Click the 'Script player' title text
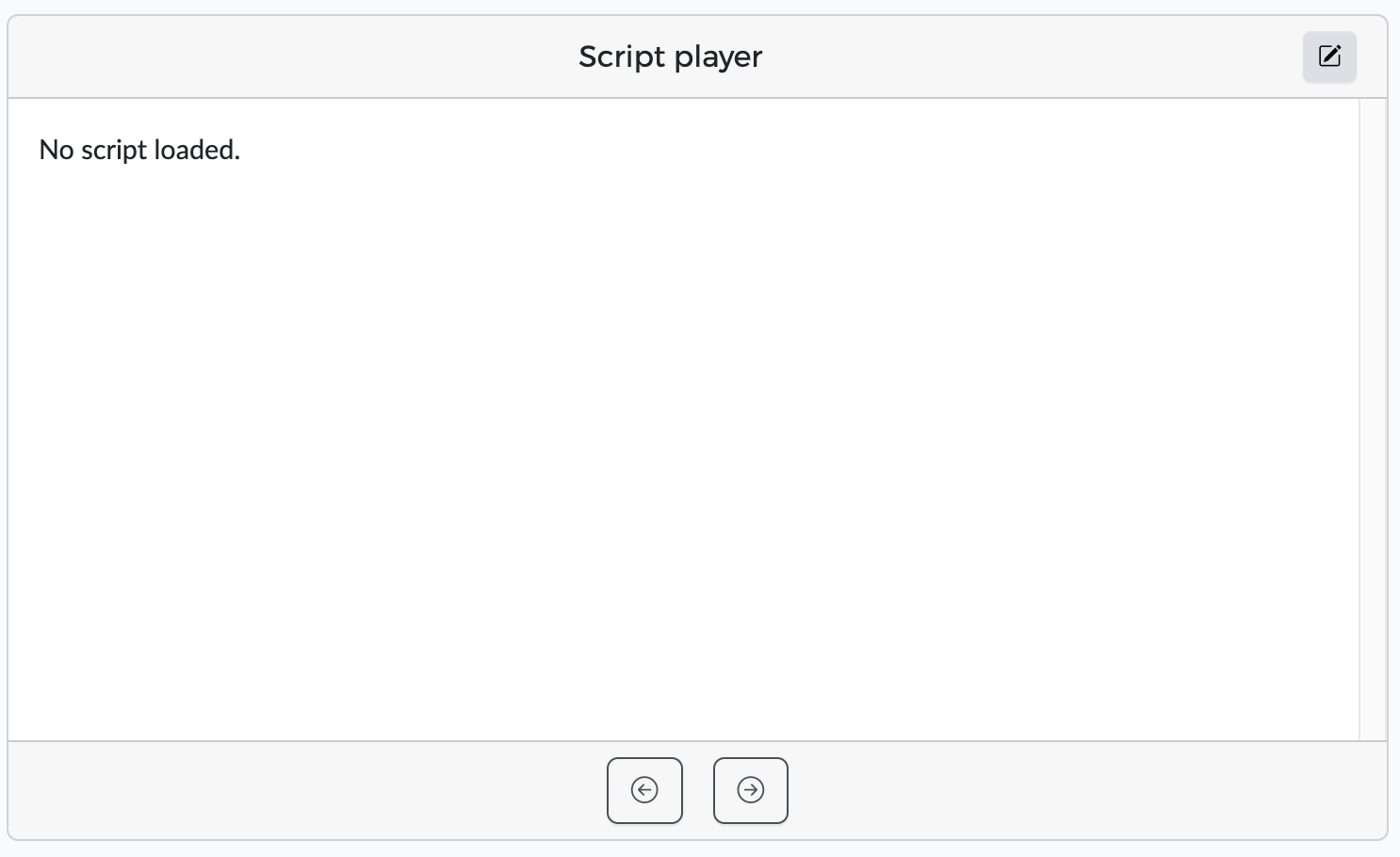The height and width of the screenshot is (857, 1400). (670, 57)
